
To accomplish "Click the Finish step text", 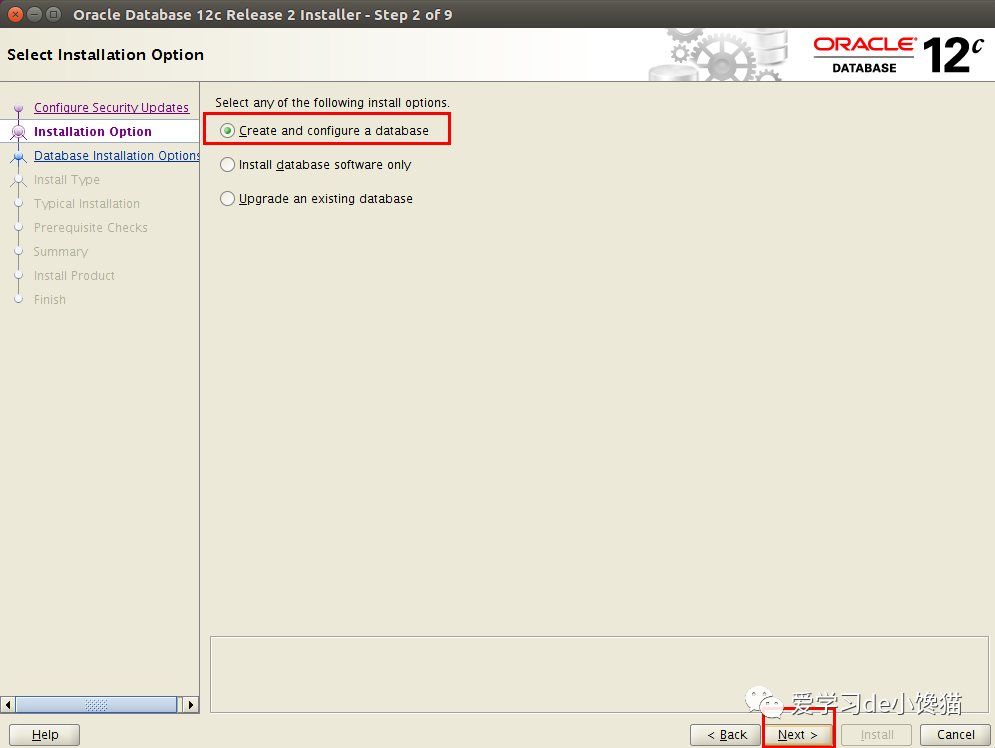I will (49, 299).
